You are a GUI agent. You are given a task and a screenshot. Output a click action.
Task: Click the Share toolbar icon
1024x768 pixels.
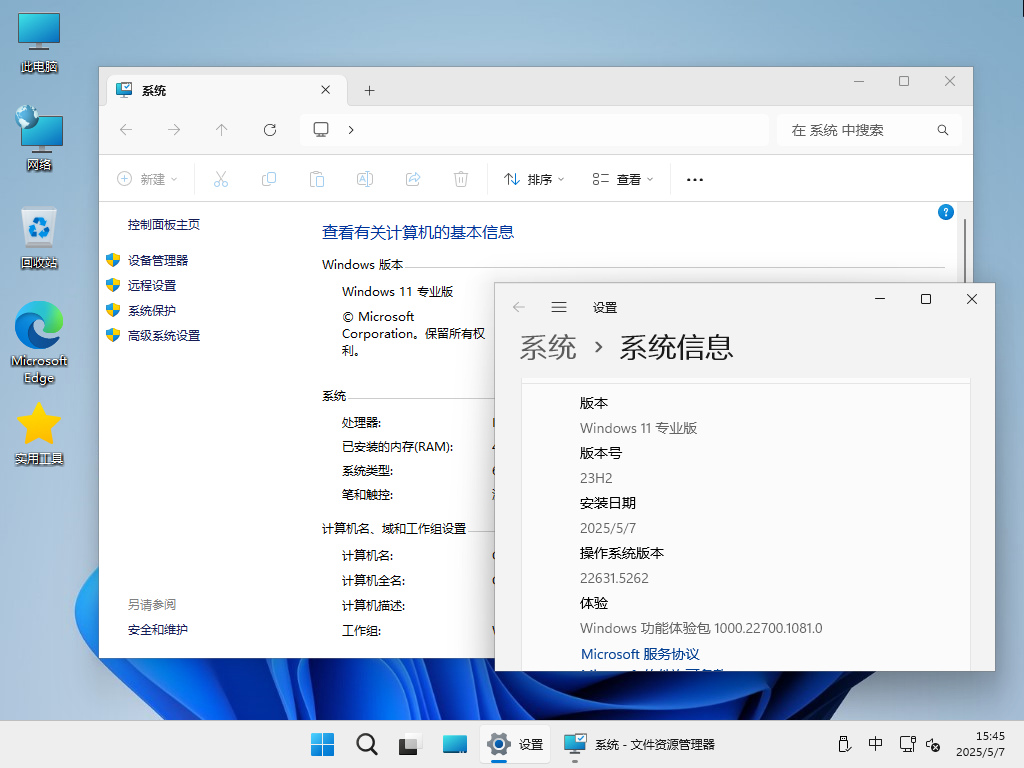pos(413,179)
